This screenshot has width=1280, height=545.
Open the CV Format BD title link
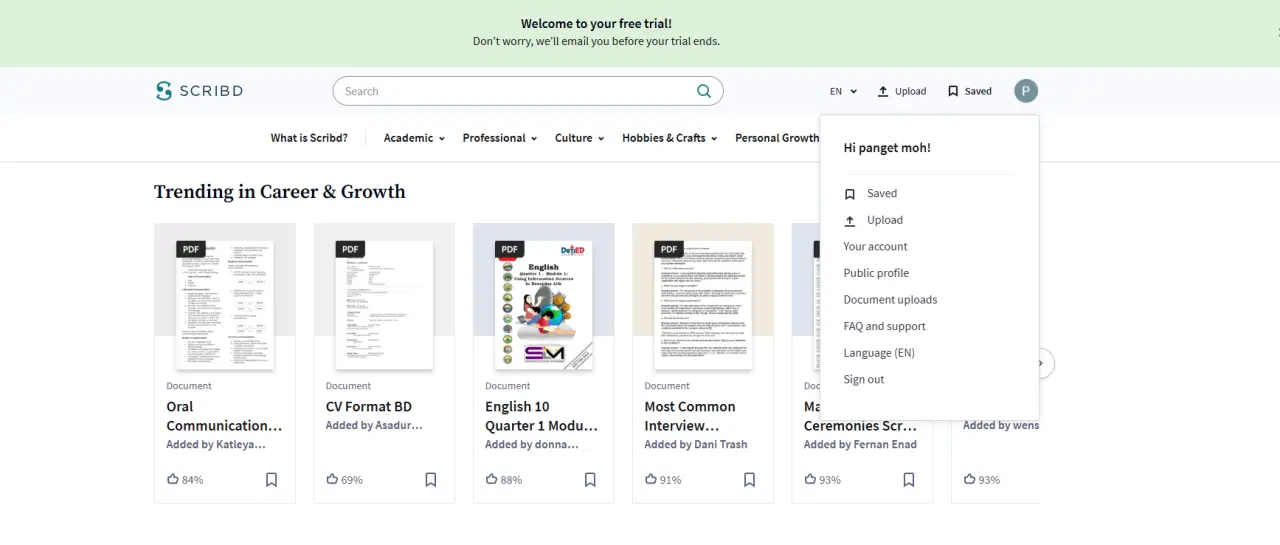pyautogui.click(x=369, y=407)
